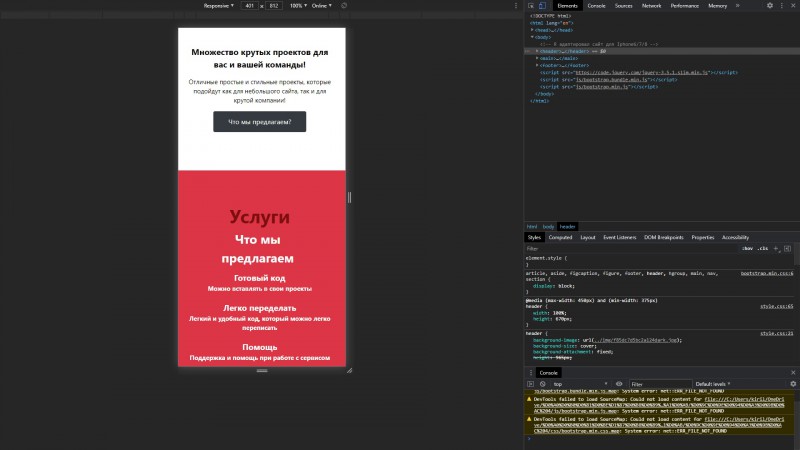
Task: Click the 'Что мы предлагаем?' page button
Action: click(260, 122)
